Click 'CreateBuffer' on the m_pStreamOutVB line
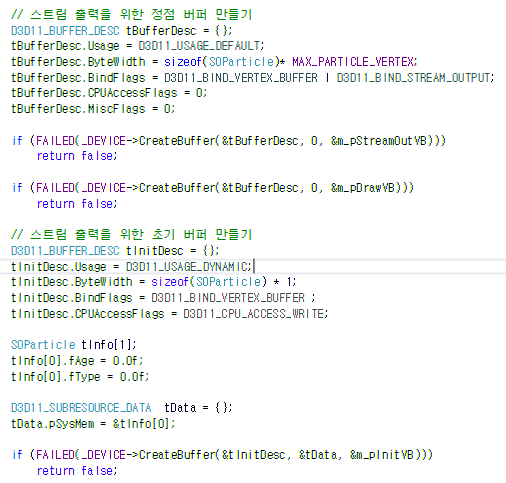506x483 pixels. tap(177, 141)
